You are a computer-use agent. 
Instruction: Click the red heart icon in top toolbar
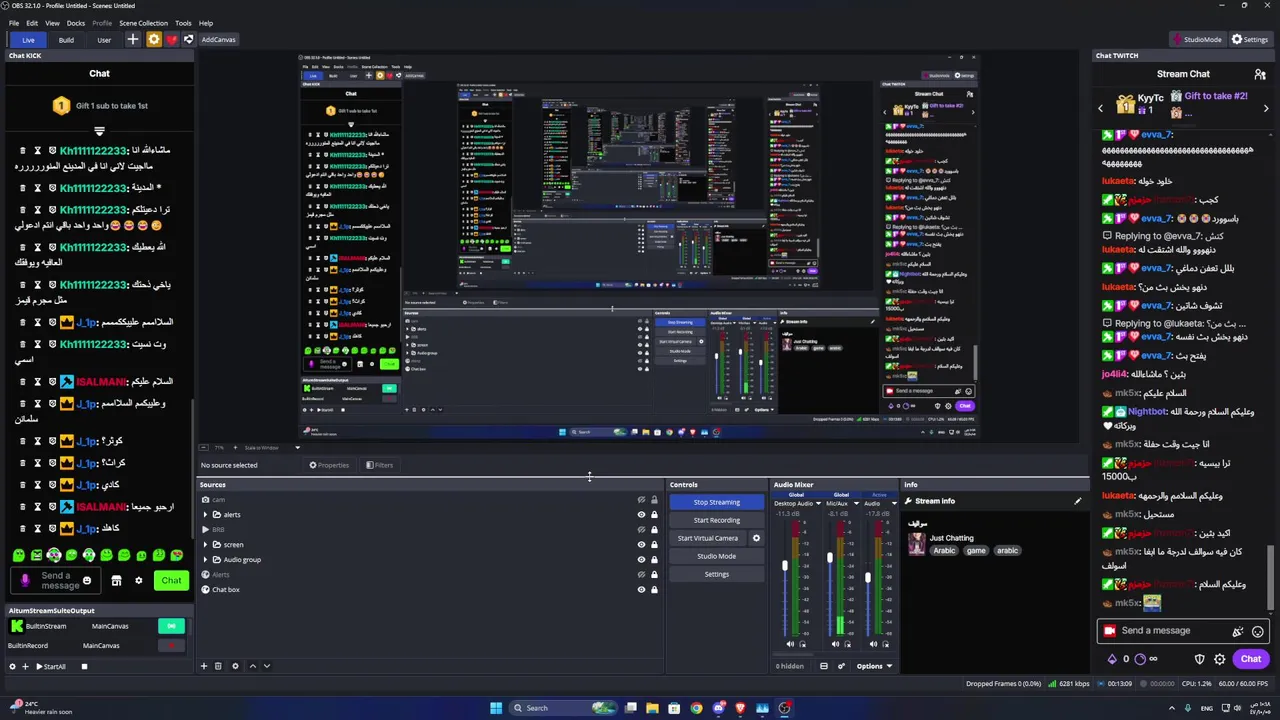[x=171, y=40]
